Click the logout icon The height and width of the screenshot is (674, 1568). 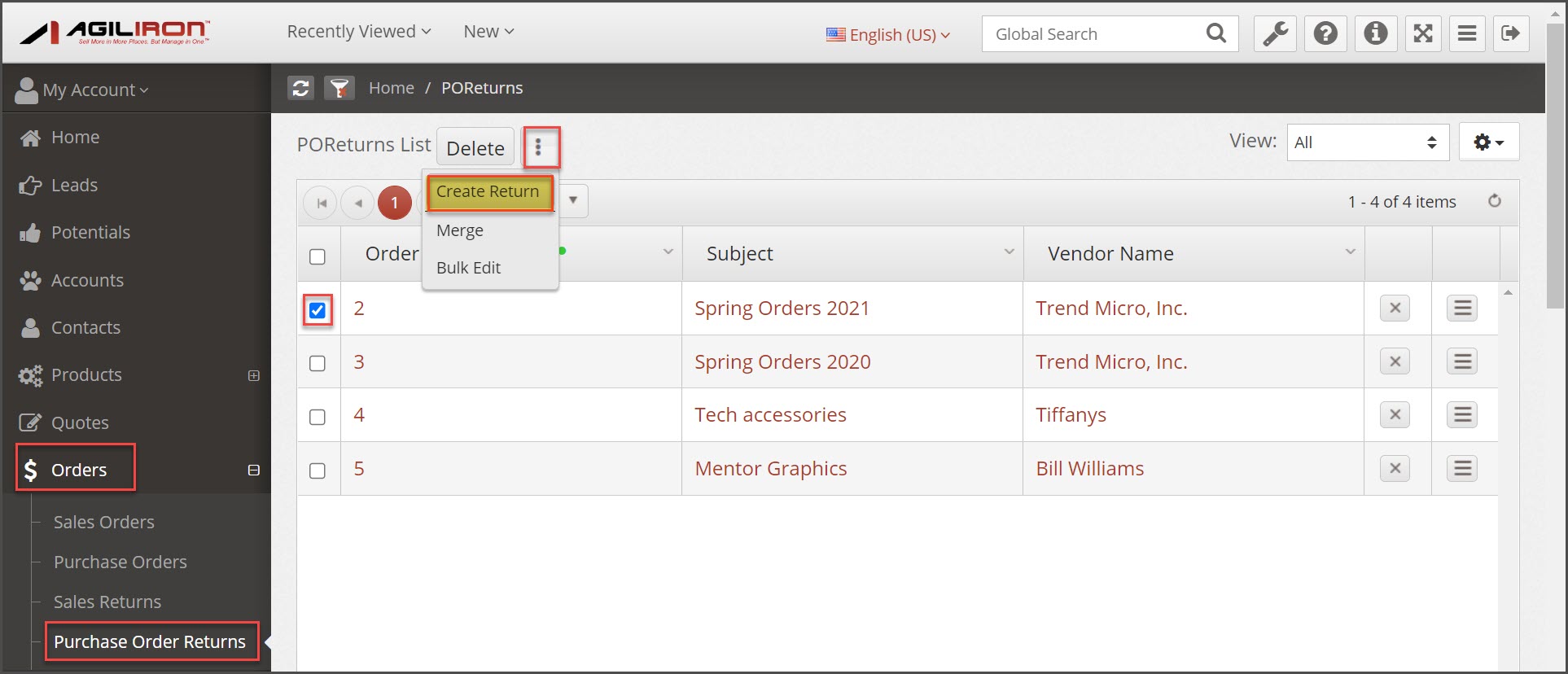click(x=1511, y=34)
